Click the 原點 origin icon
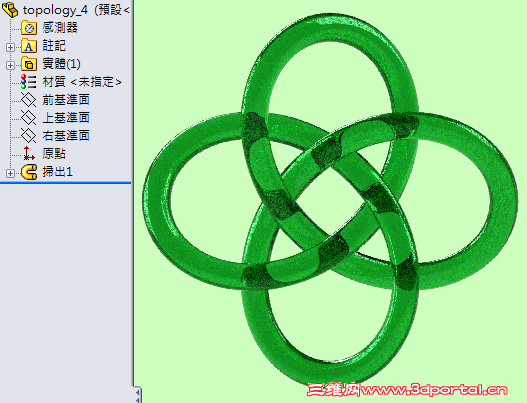The height and width of the screenshot is (403, 527). point(29,154)
